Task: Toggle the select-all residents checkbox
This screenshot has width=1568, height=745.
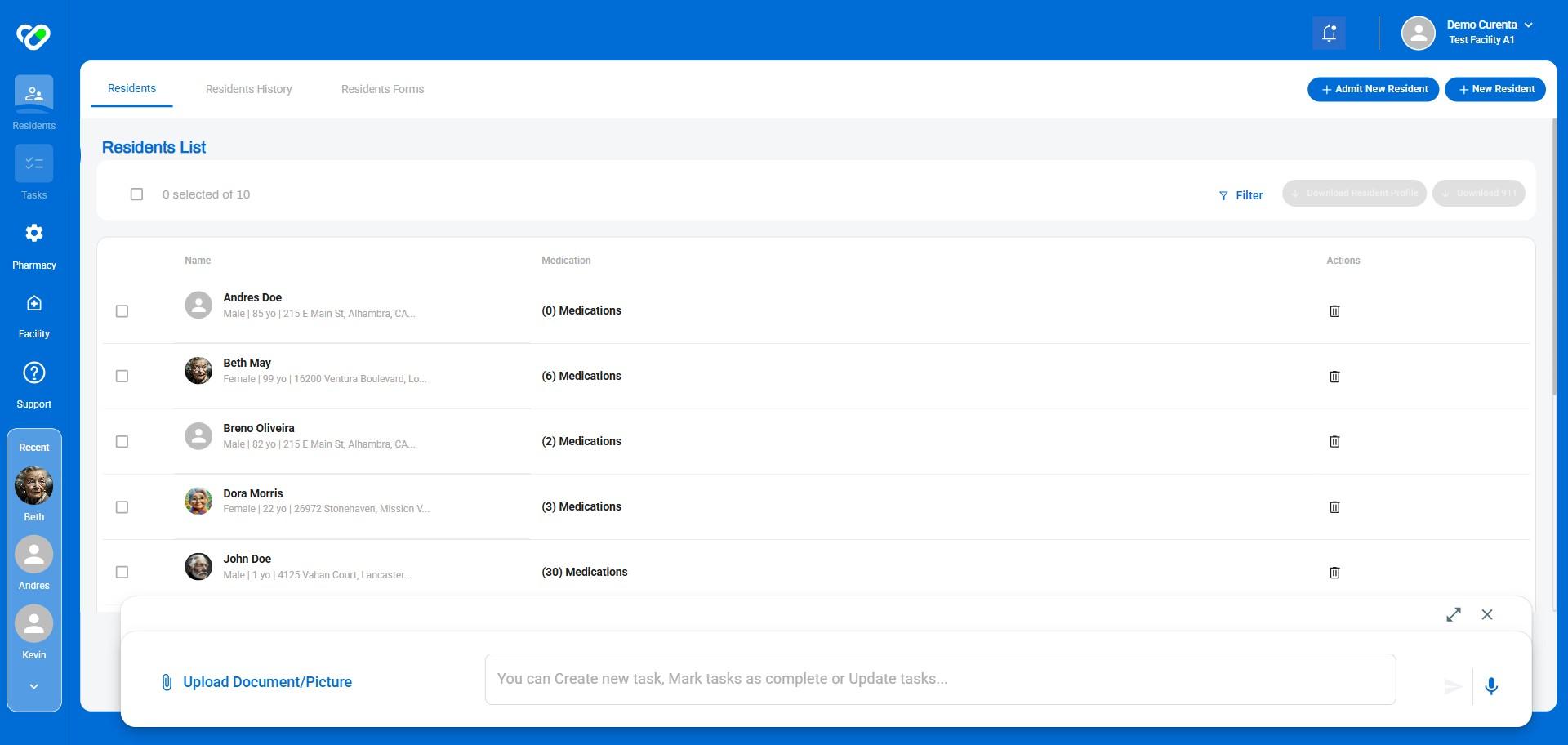Action: (136, 194)
